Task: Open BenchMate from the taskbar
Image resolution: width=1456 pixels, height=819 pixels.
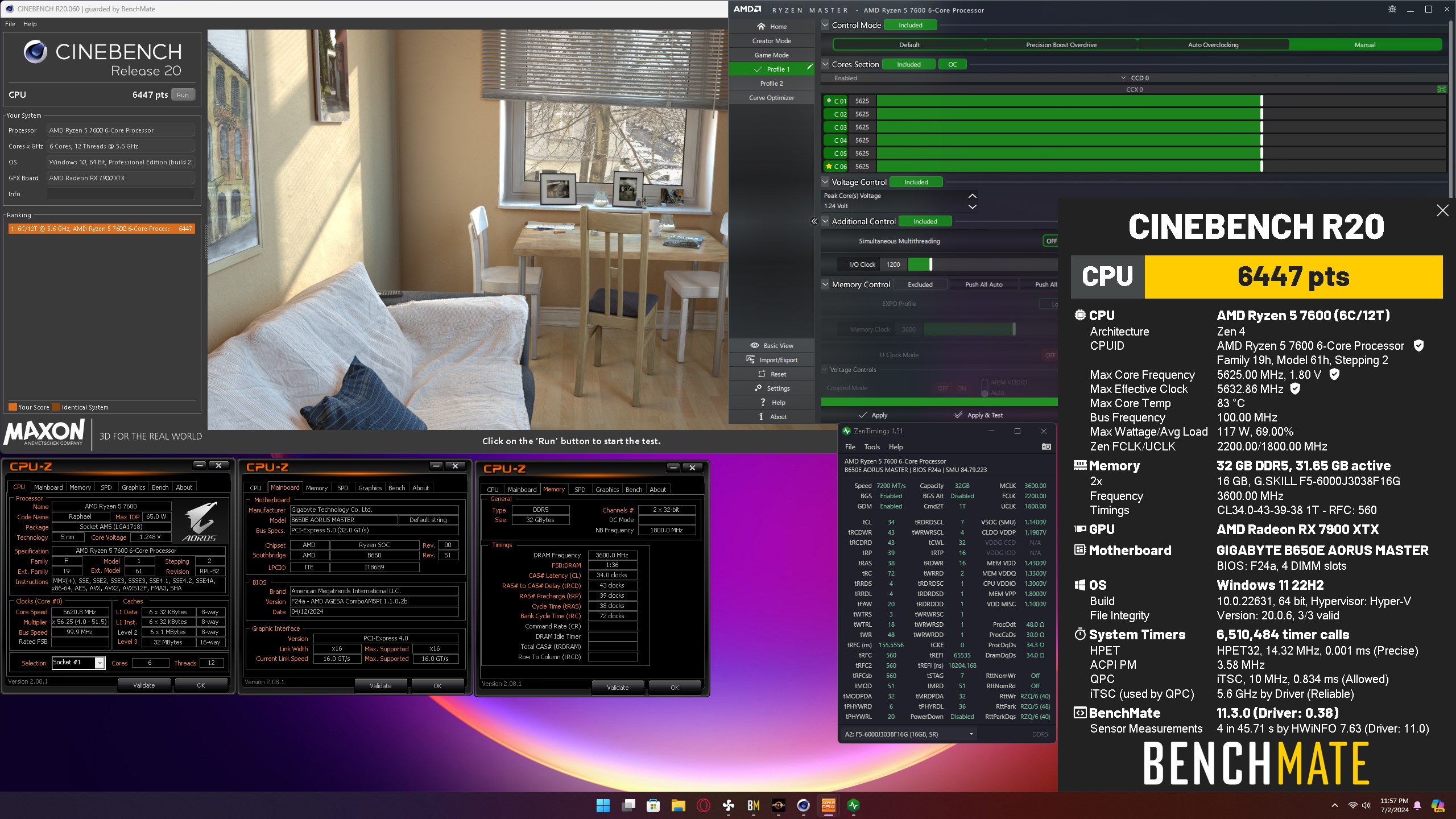Action: click(753, 805)
